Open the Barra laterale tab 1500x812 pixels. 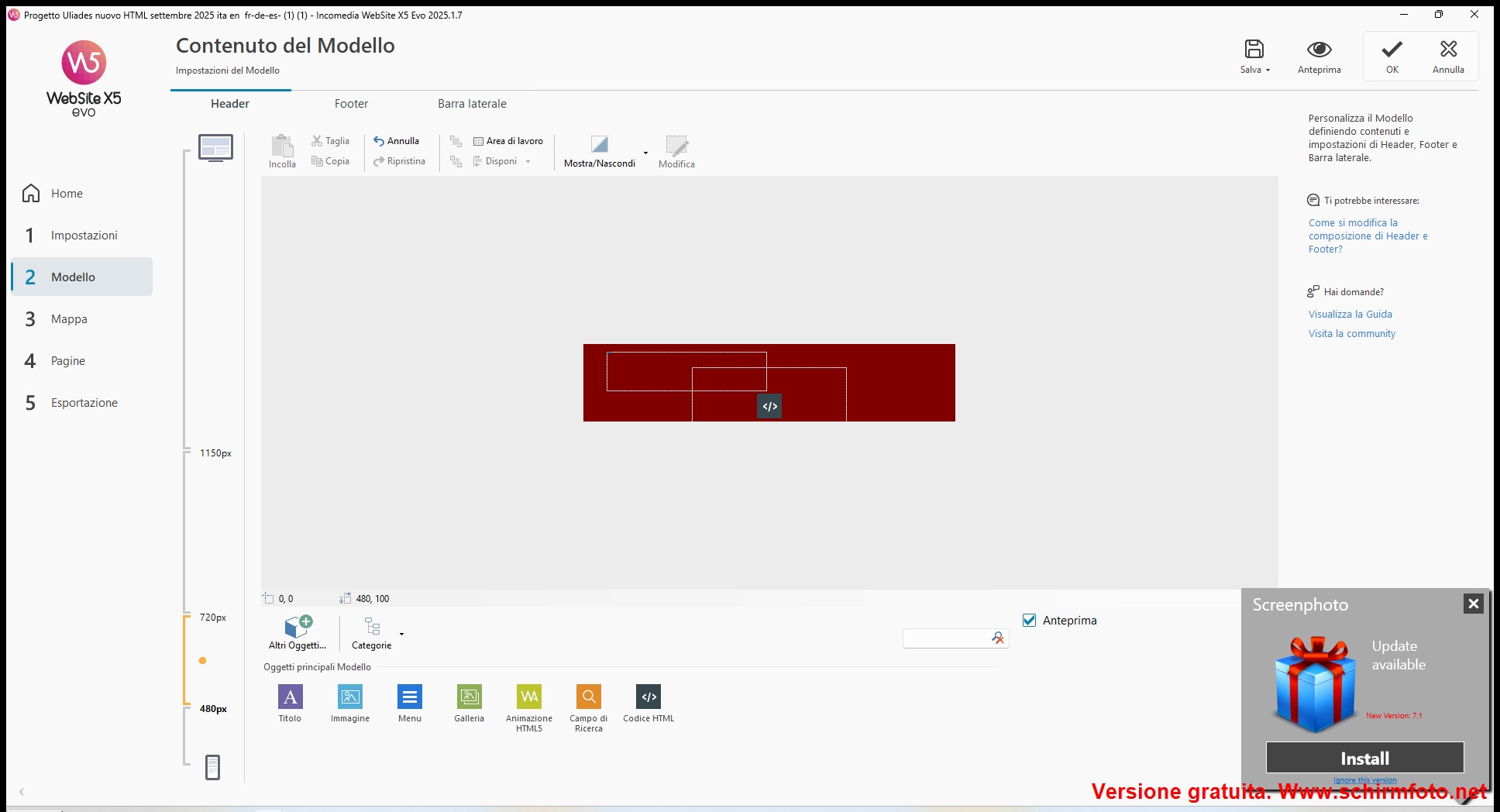pyautogui.click(x=472, y=104)
